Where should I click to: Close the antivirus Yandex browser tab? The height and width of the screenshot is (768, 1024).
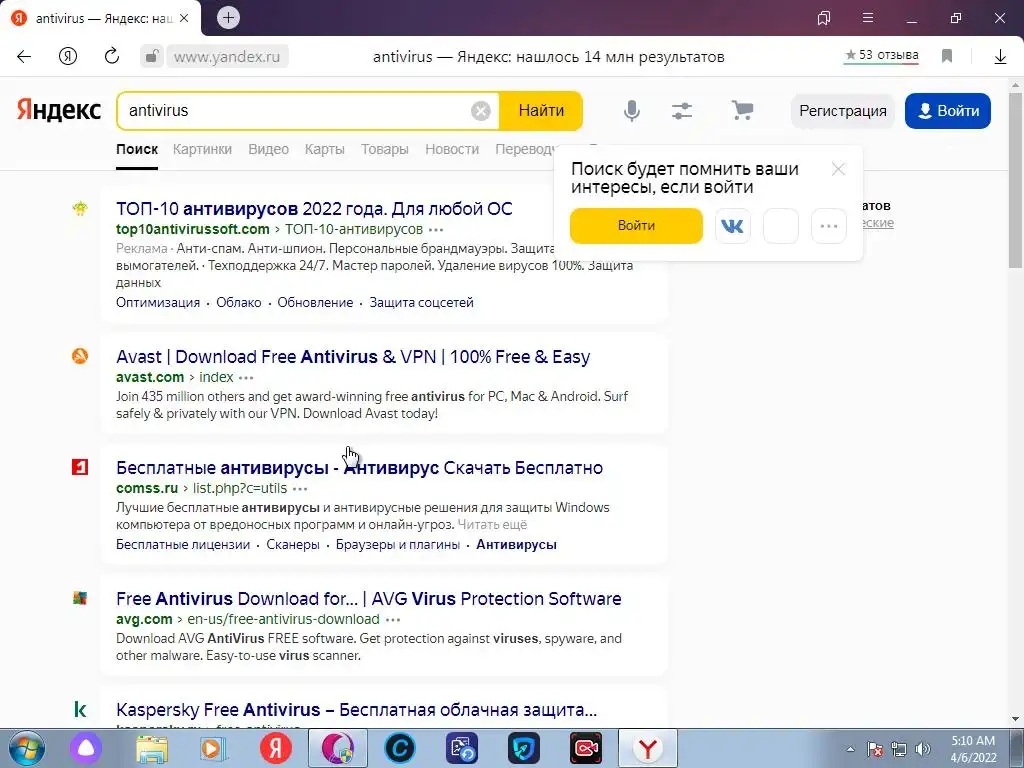pyautogui.click(x=184, y=18)
